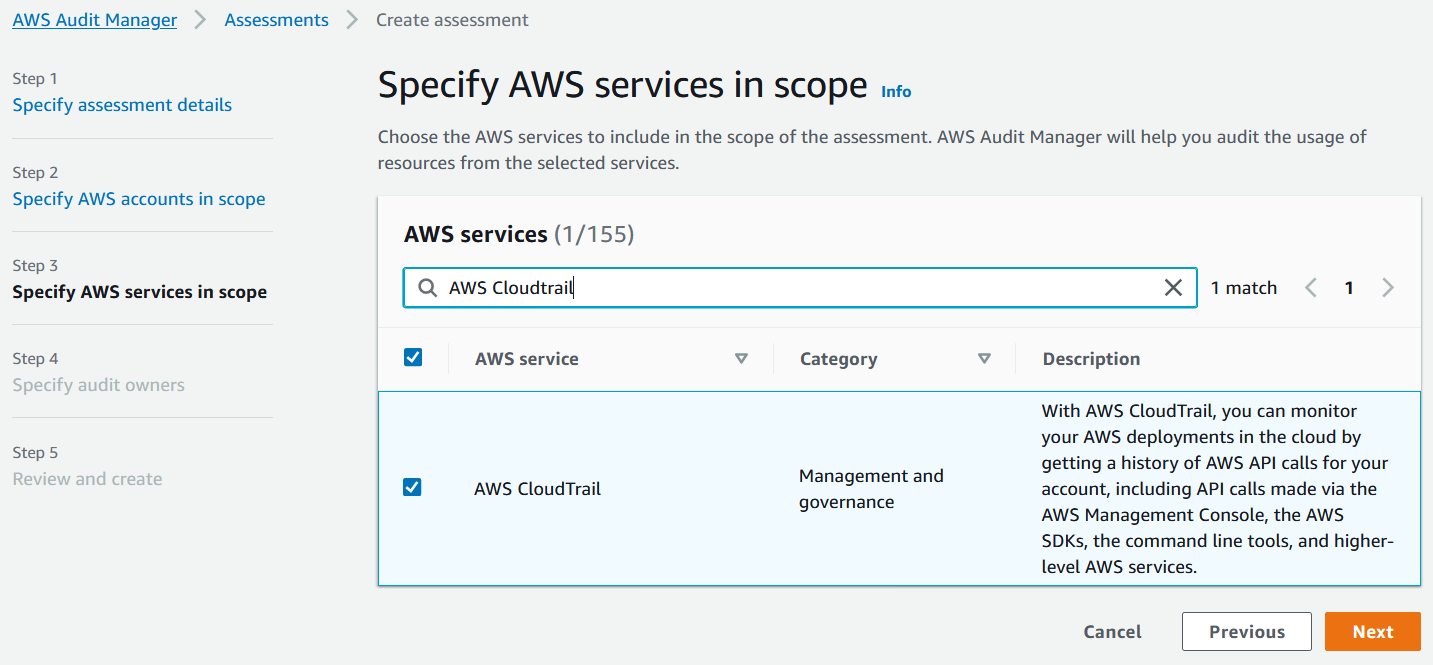The width and height of the screenshot is (1433, 665).
Task: Click the Description column header
Action: pyautogui.click(x=1091, y=359)
